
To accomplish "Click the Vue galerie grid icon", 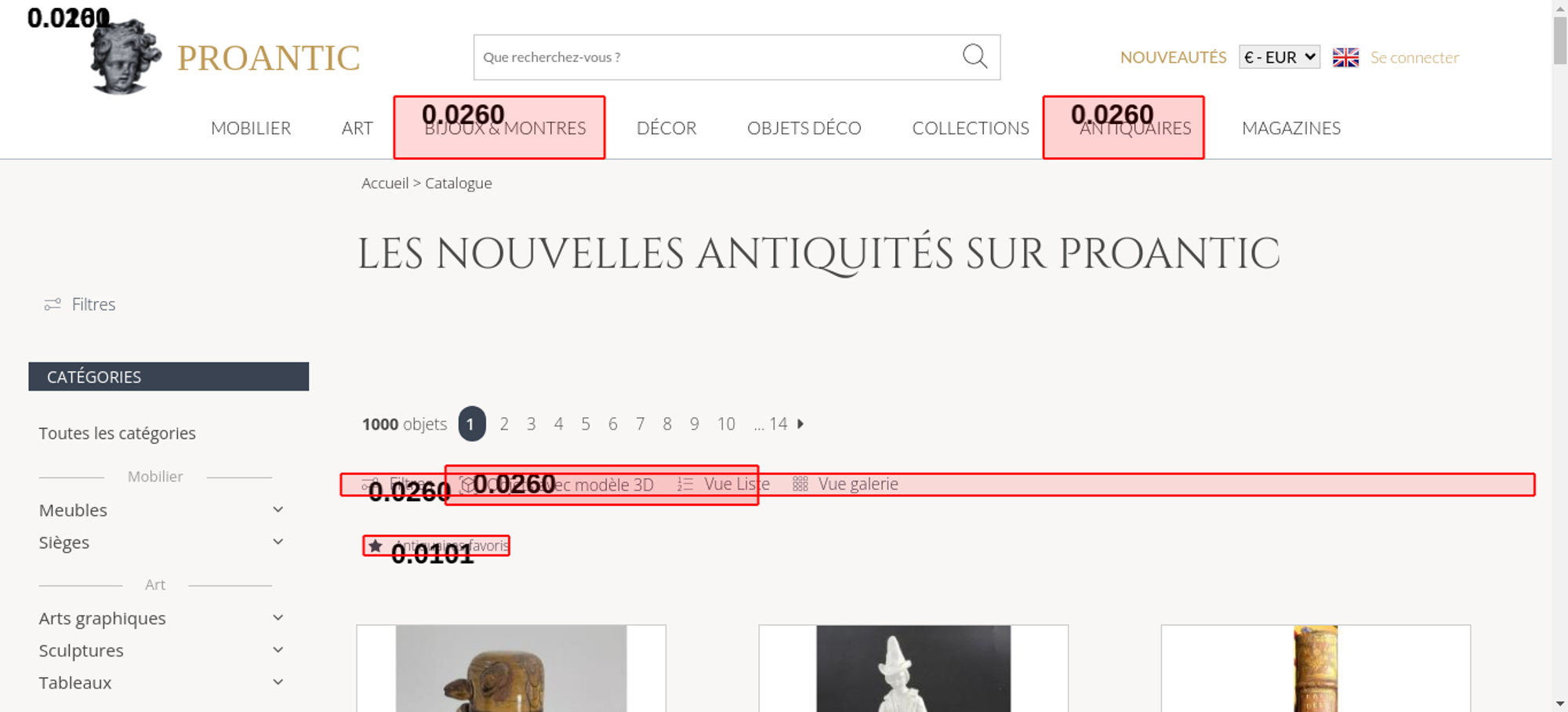I will pos(800,485).
